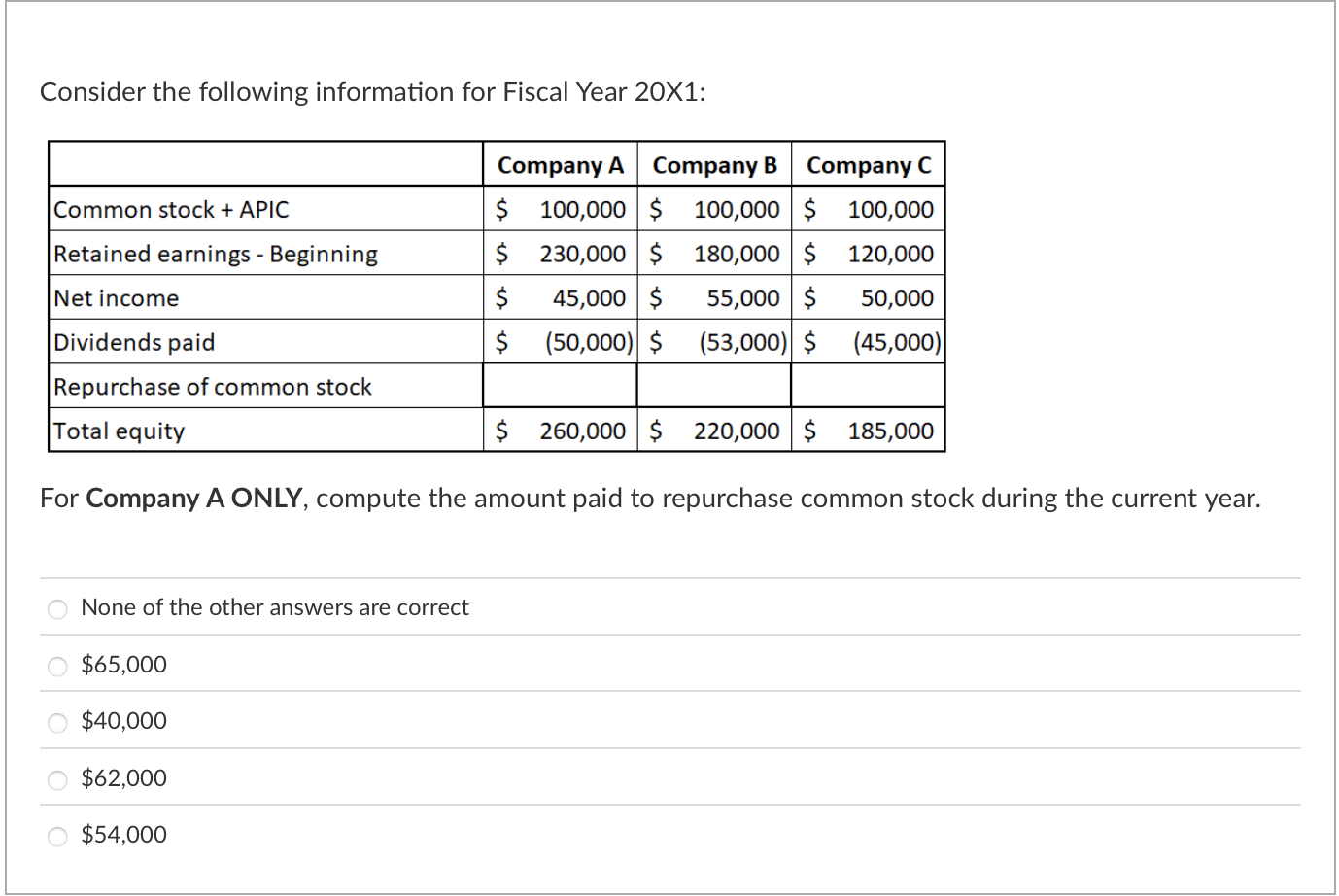
Task: Click the Retained earnings - Beginning row label
Action: click(216, 254)
